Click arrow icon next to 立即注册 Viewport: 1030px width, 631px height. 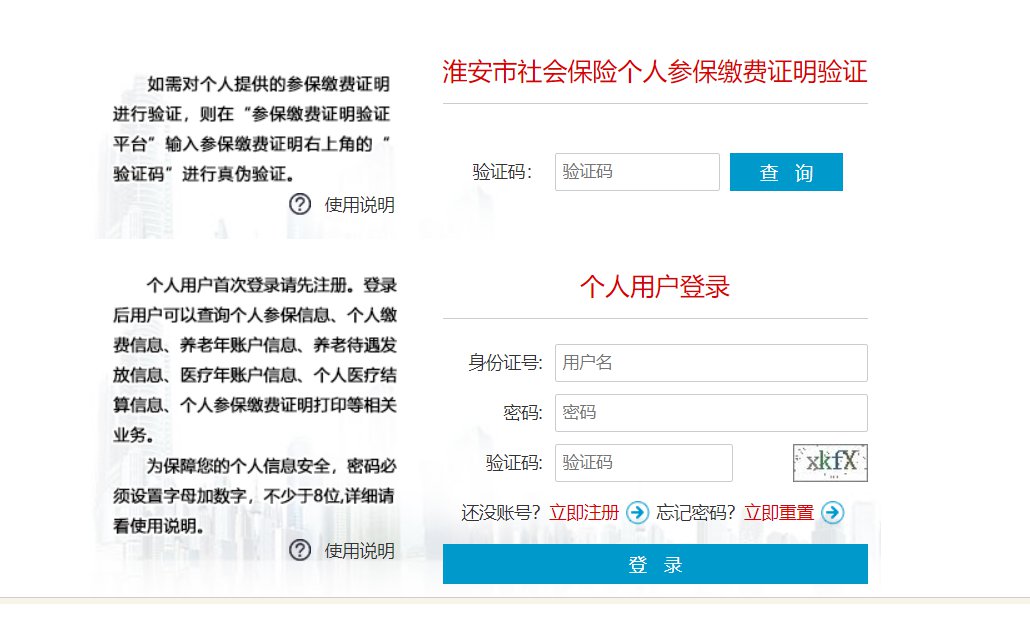[637, 512]
